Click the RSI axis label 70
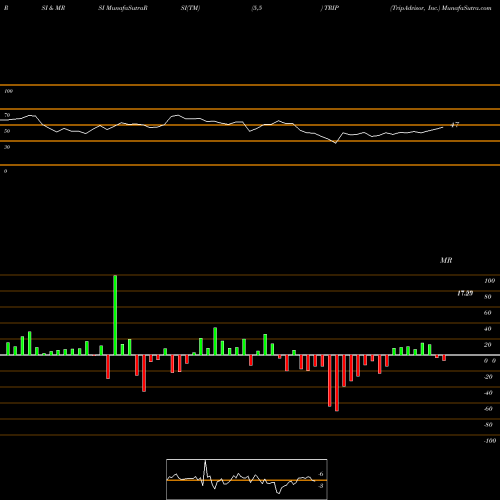Screen dimensions: 500x500 coord(7,115)
